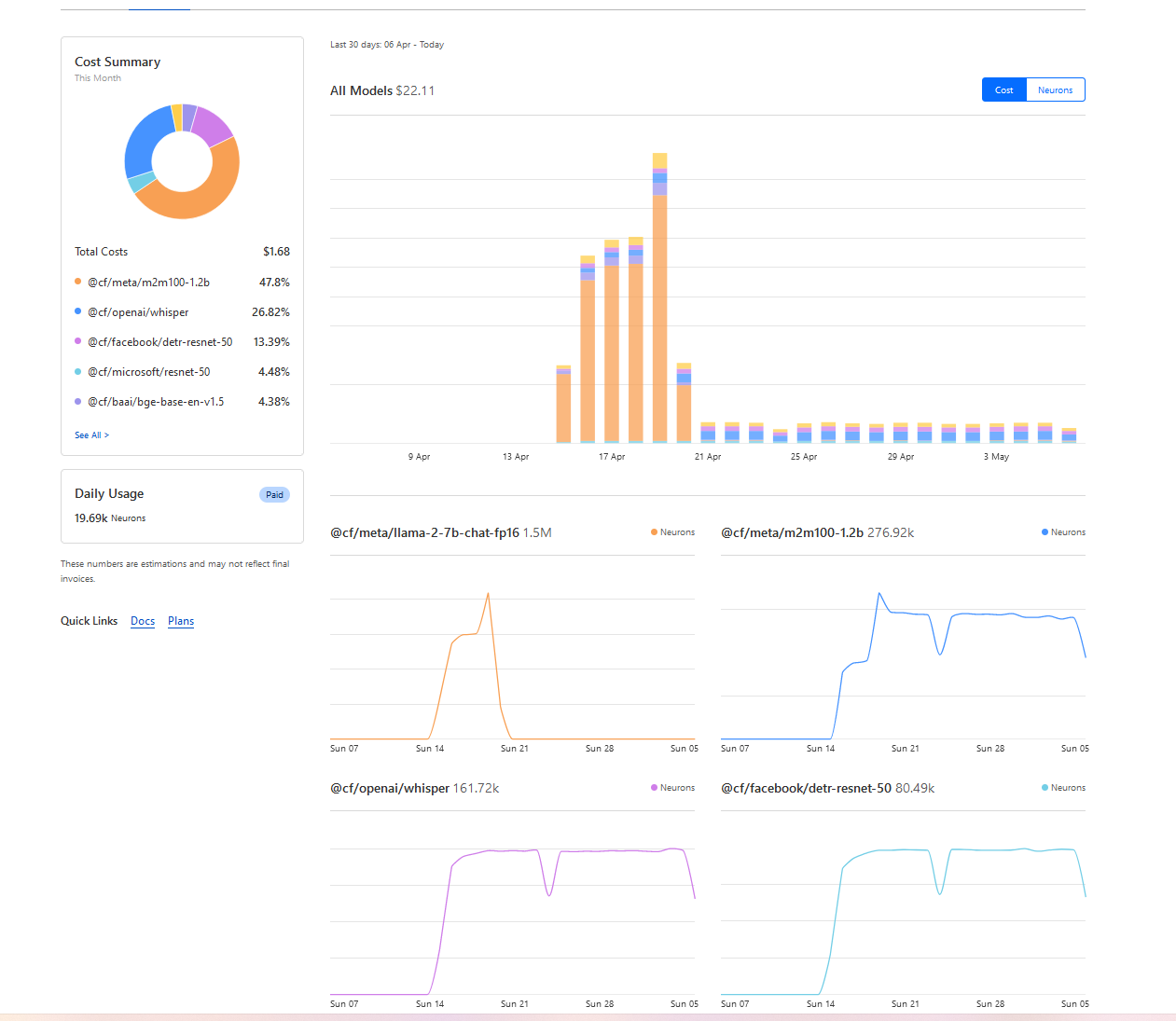Image resolution: width=1176 pixels, height=1021 pixels.
Task: Click purple dot beside @cf/facebook/detr-resnet-50
Action: click(78, 341)
